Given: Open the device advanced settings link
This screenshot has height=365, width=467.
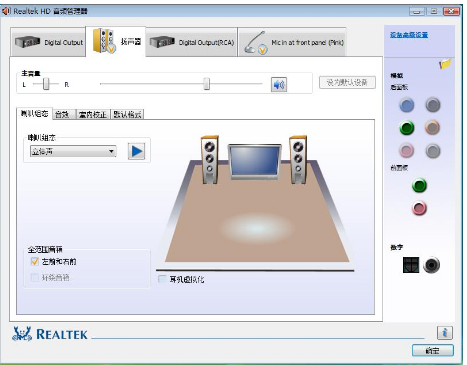Looking at the screenshot, I should pyautogui.click(x=409, y=35).
